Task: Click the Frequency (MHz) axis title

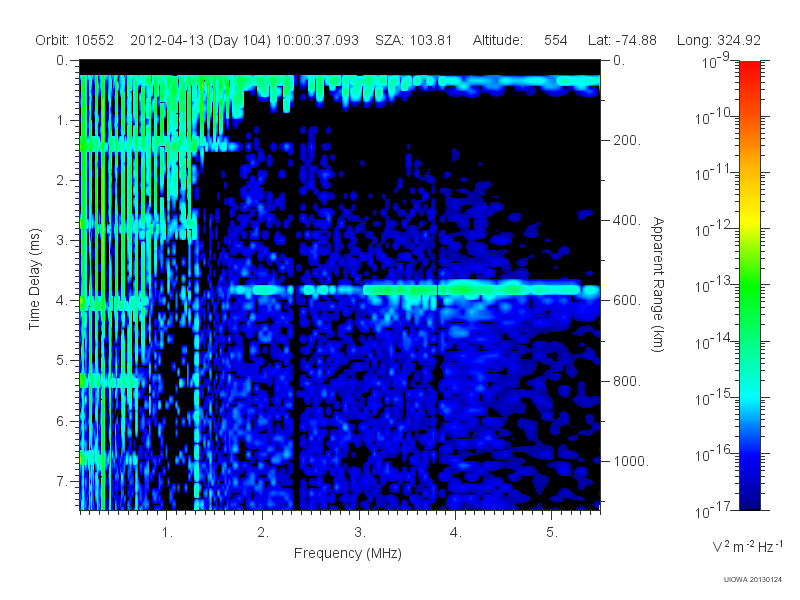Action: [x=348, y=554]
